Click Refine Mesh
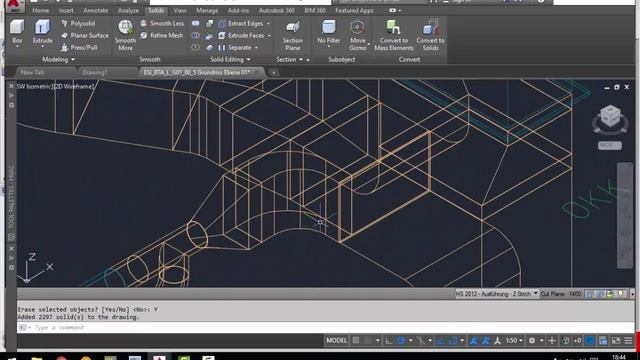Screen dimensions: 640x360 tap(162, 36)
